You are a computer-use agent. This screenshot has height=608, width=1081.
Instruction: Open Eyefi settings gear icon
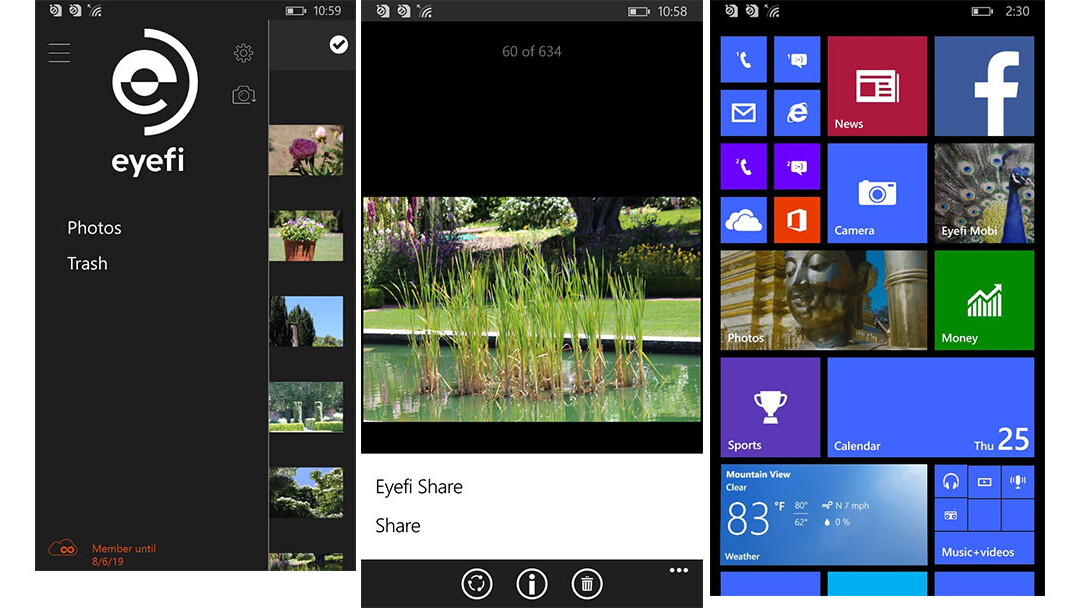click(x=243, y=53)
